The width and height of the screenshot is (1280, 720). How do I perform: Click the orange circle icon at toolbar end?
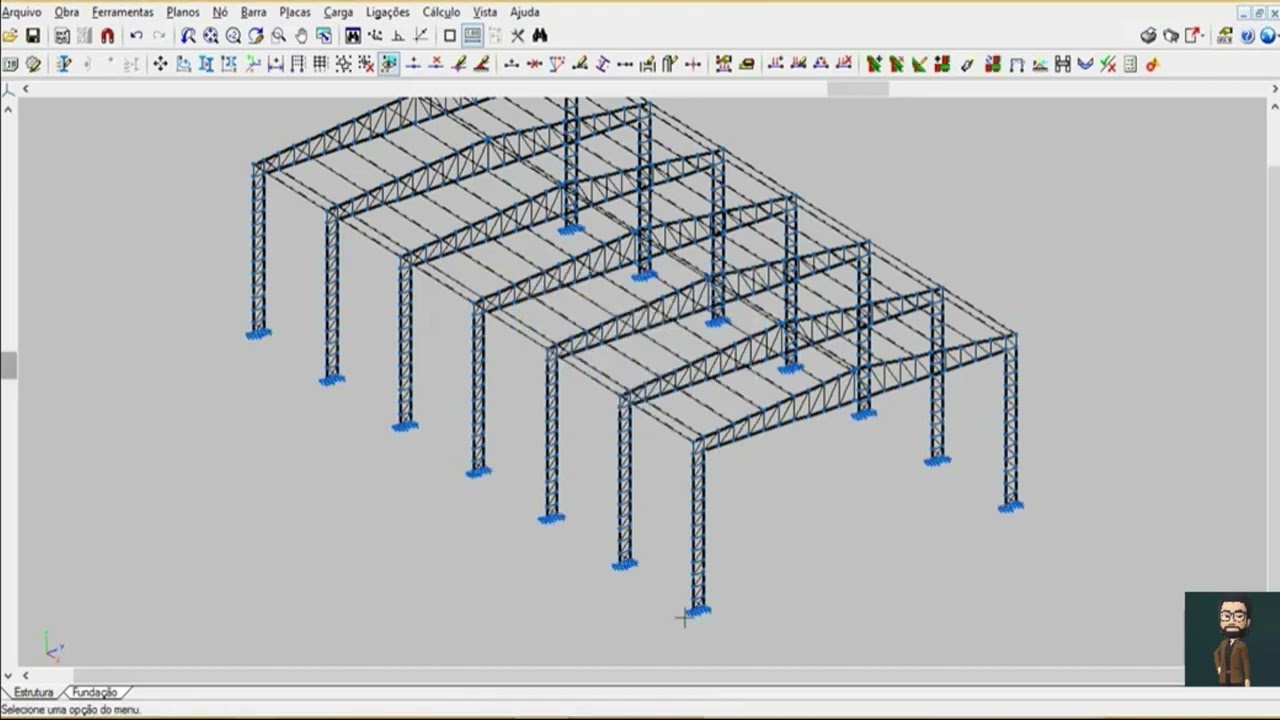[x=1152, y=64]
